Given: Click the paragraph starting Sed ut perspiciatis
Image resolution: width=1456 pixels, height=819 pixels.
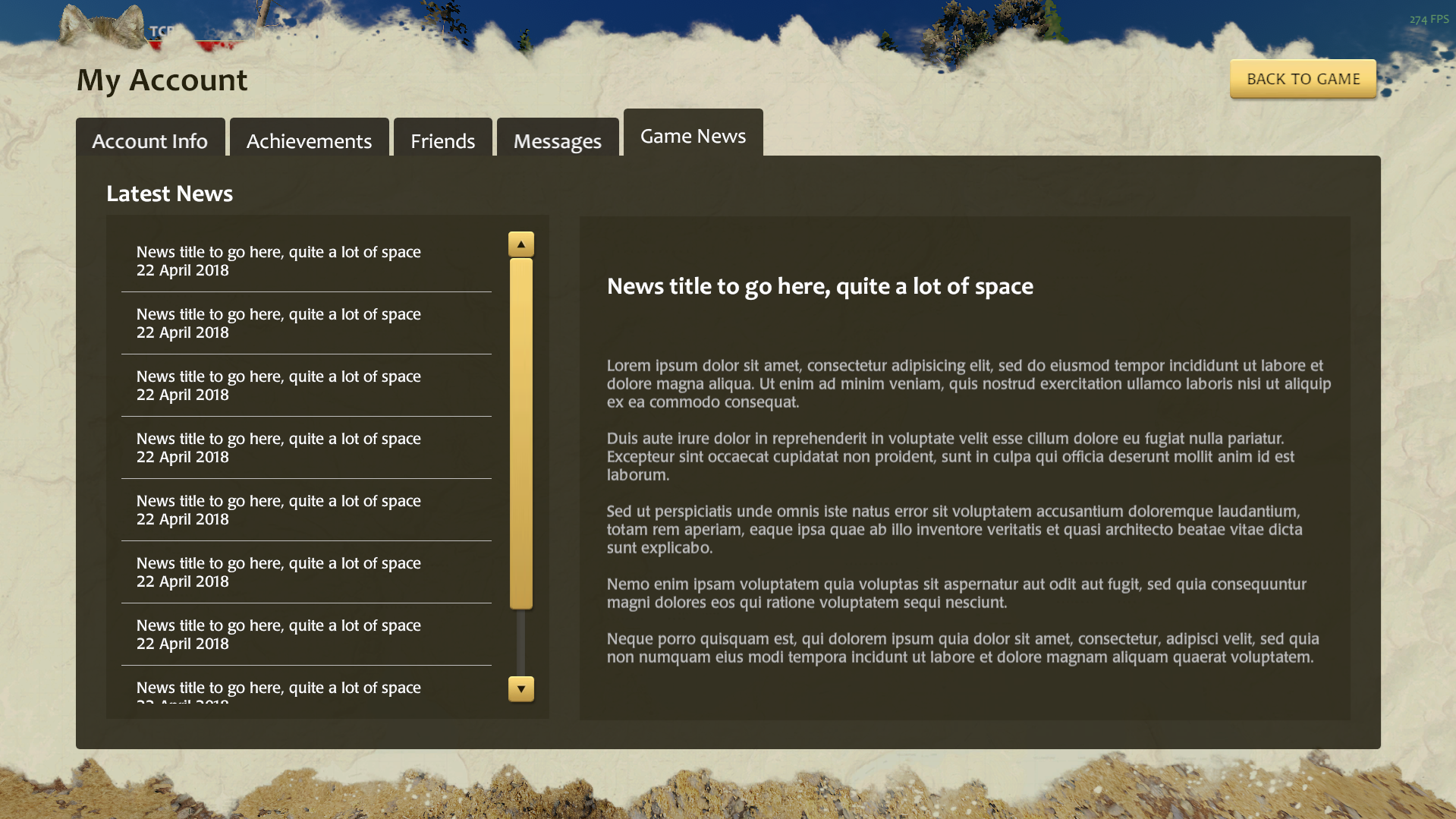Looking at the screenshot, I should [x=954, y=529].
